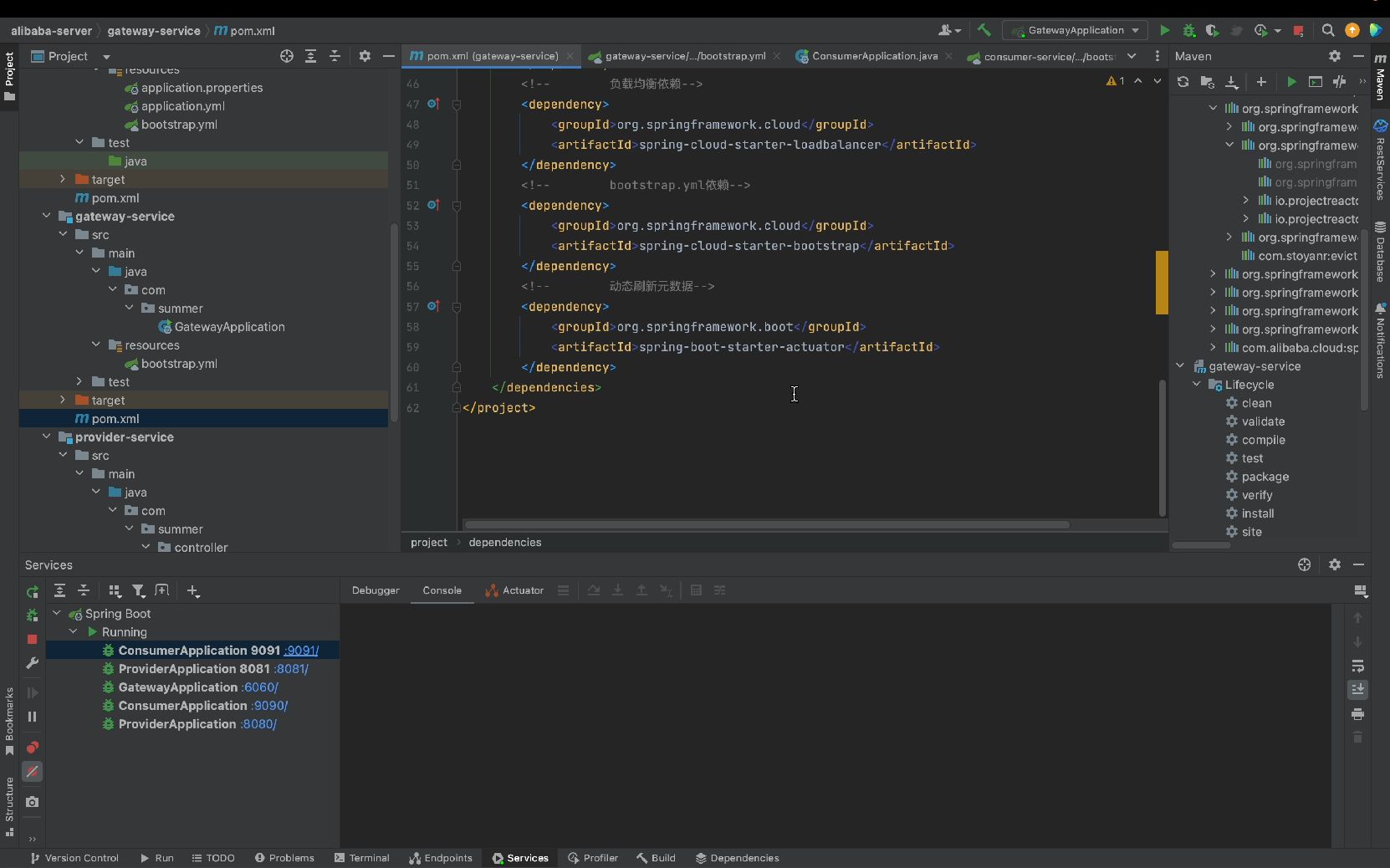Open Project panel settings gear
Image resolution: width=1390 pixels, height=868 pixels.
[x=365, y=56]
